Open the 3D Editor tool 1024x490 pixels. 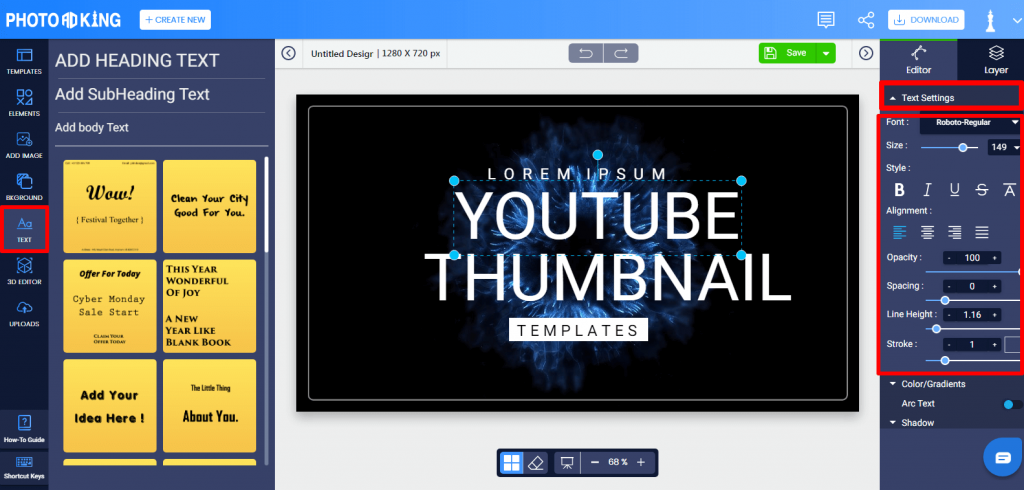coord(24,271)
